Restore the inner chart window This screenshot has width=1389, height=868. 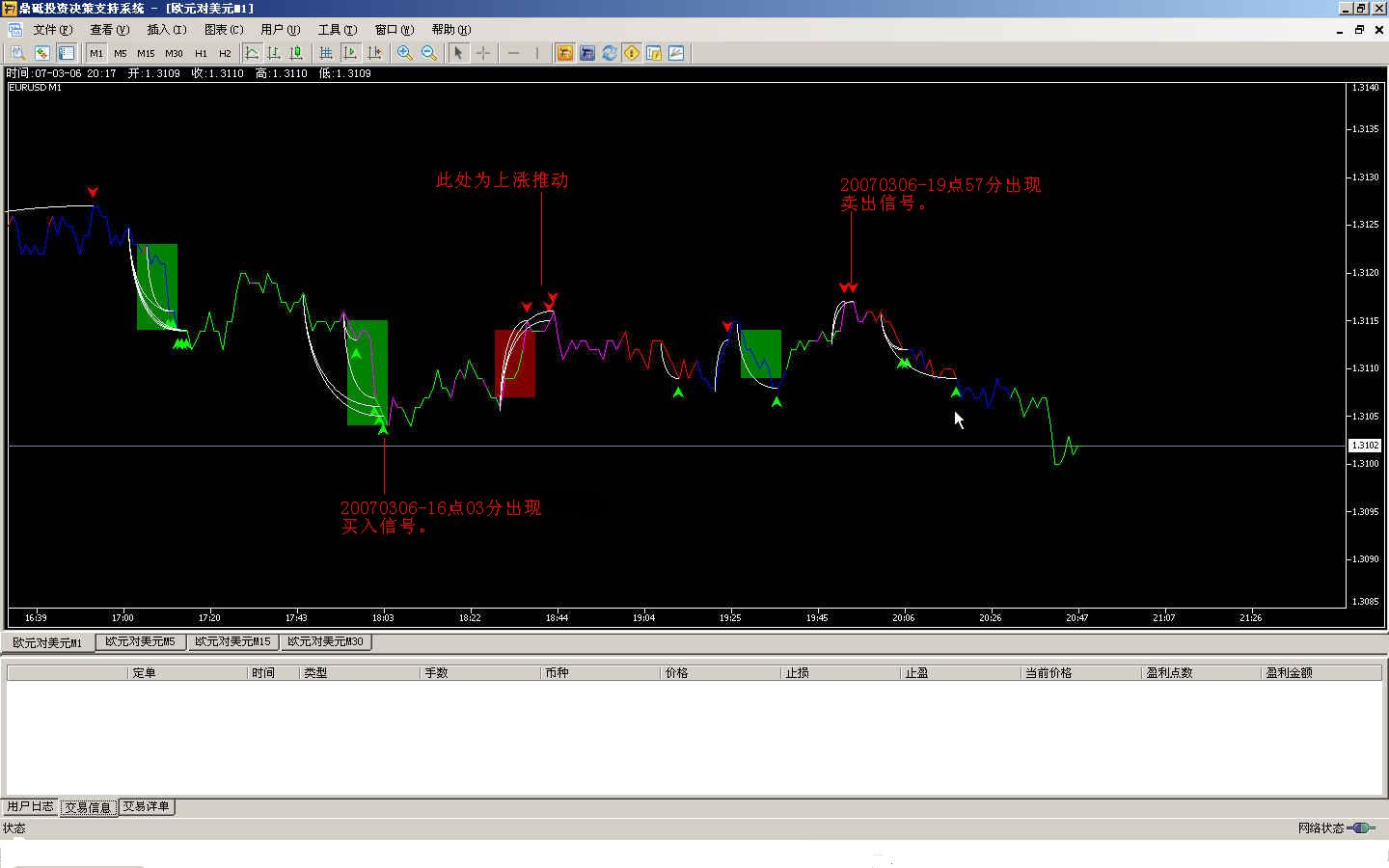tap(1359, 30)
